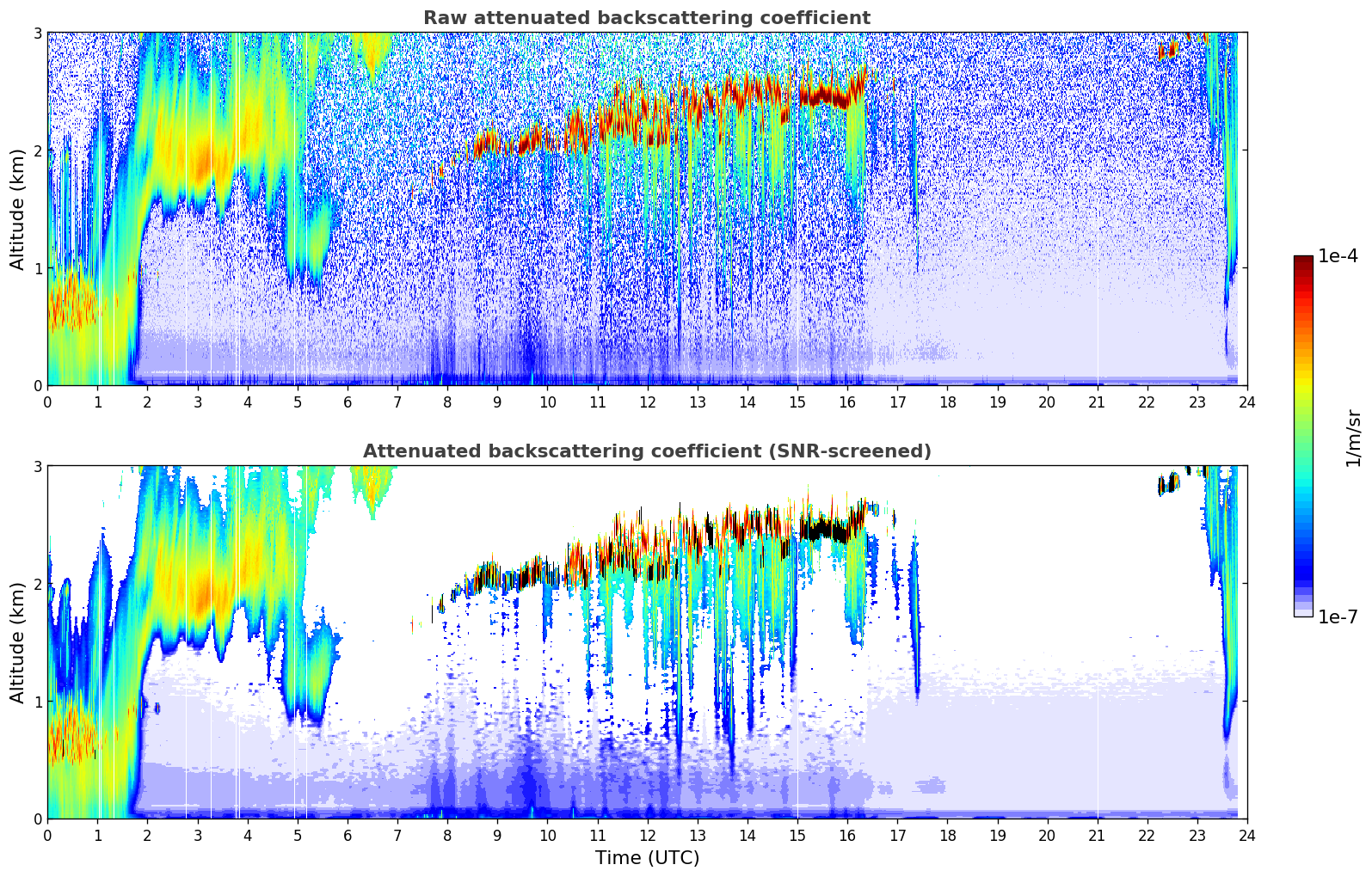Screen dimensions: 1372x877
Task: Click hour "9" tick label under the SNR-screened plot
Action: coord(497,835)
